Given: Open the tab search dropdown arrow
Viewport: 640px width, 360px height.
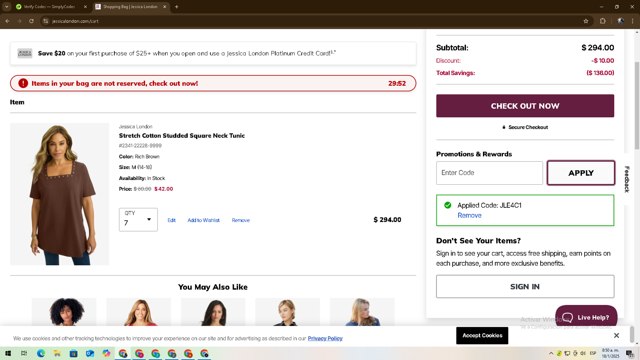Looking at the screenshot, I should (7, 7).
